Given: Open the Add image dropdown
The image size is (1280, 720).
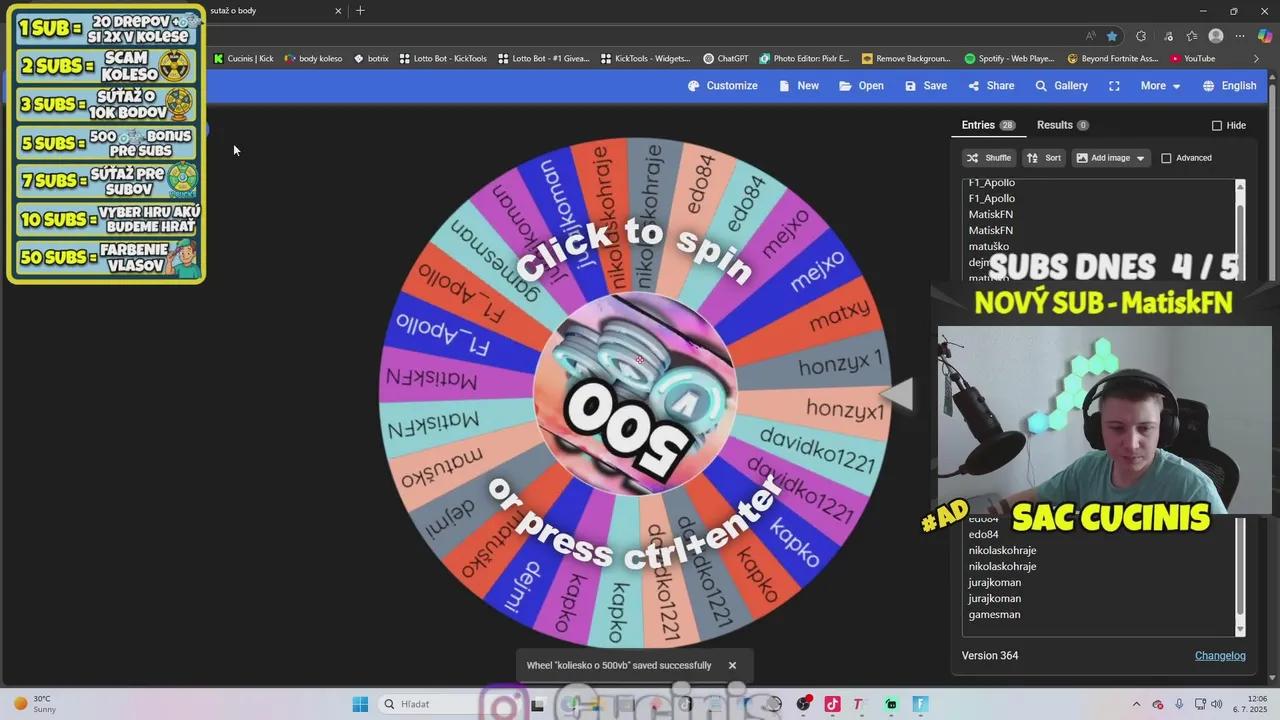Looking at the screenshot, I should (1110, 158).
